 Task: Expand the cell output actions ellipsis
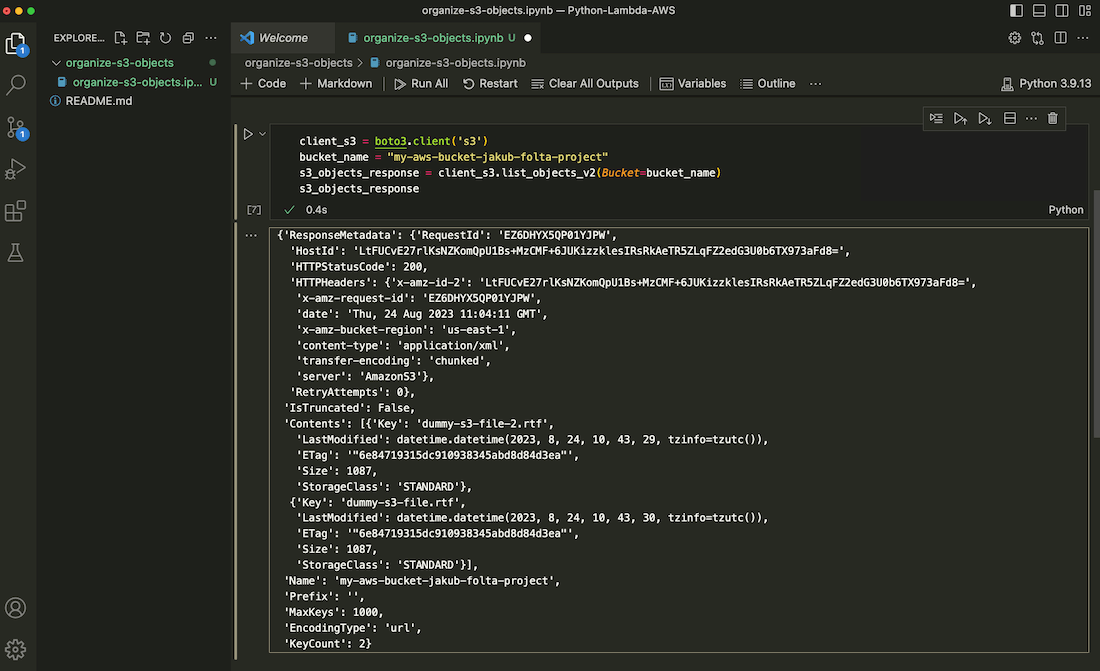click(253, 234)
